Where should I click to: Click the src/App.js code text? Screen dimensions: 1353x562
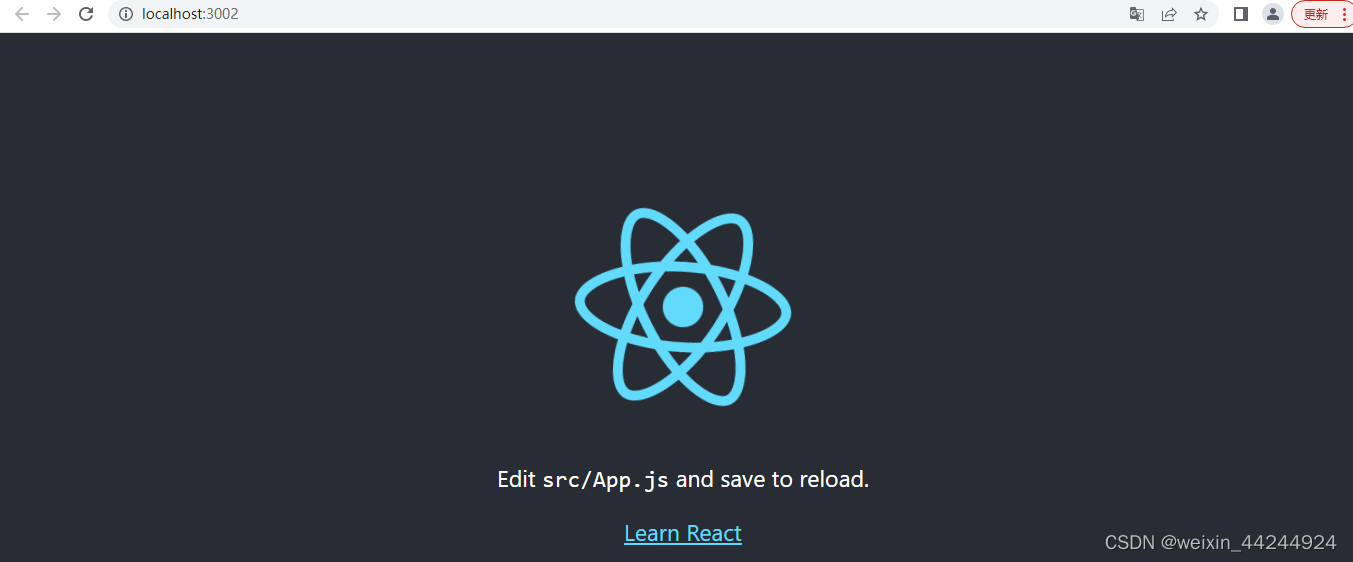click(x=605, y=480)
